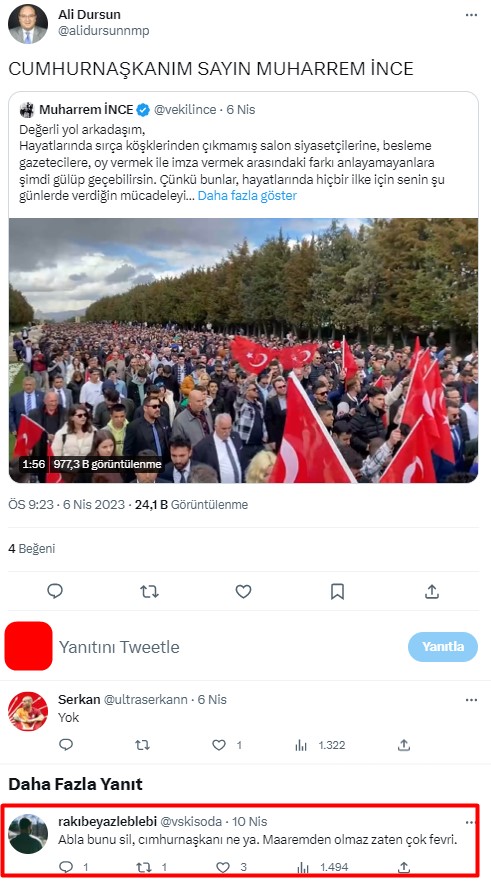The width and height of the screenshot is (491, 884).
Task: Reply to Ali Dursun's main tweet
Action: (55, 591)
